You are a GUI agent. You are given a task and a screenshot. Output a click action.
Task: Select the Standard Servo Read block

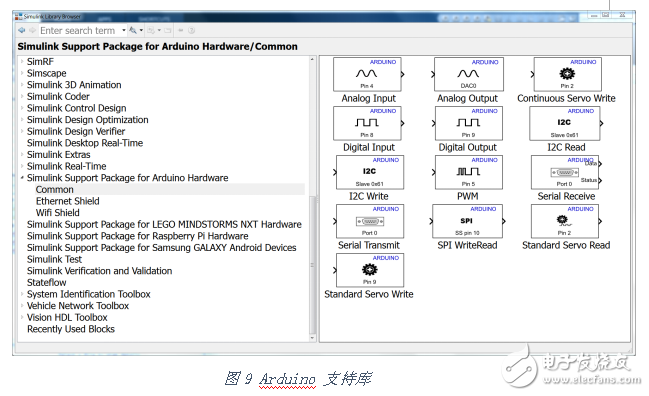click(566, 221)
